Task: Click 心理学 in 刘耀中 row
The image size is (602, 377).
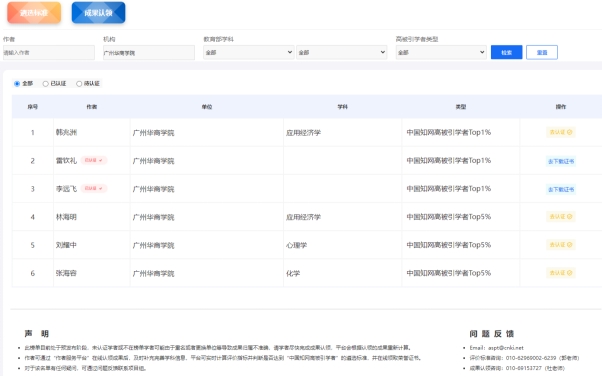Action: click(x=296, y=245)
